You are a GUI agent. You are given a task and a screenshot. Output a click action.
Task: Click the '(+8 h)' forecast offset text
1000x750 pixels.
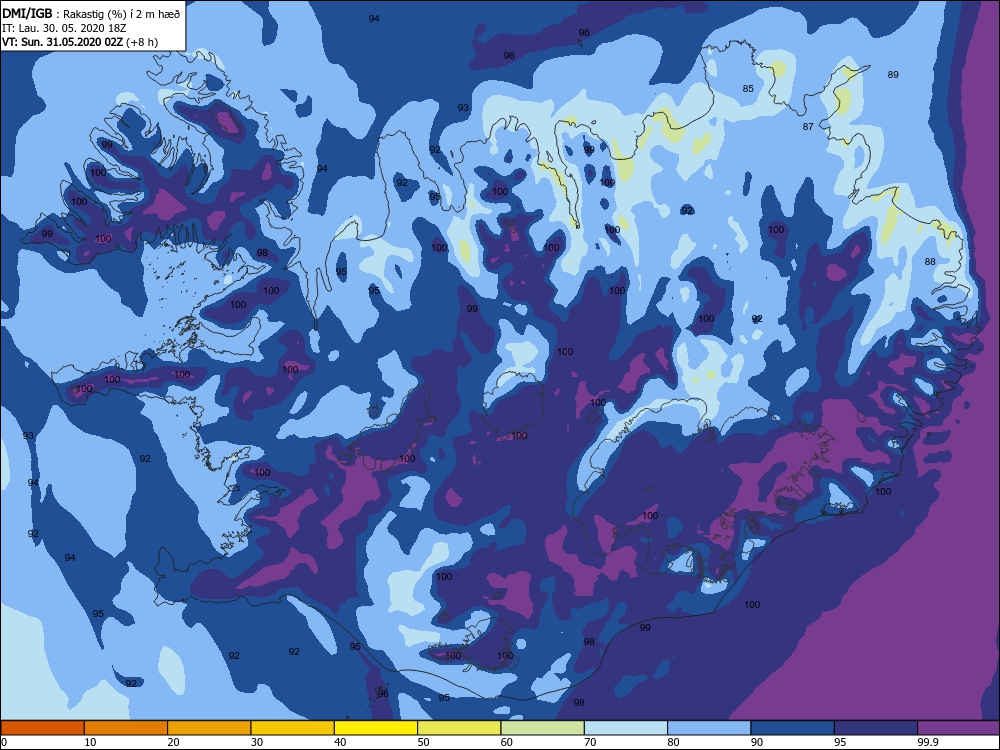tap(142, 42)
